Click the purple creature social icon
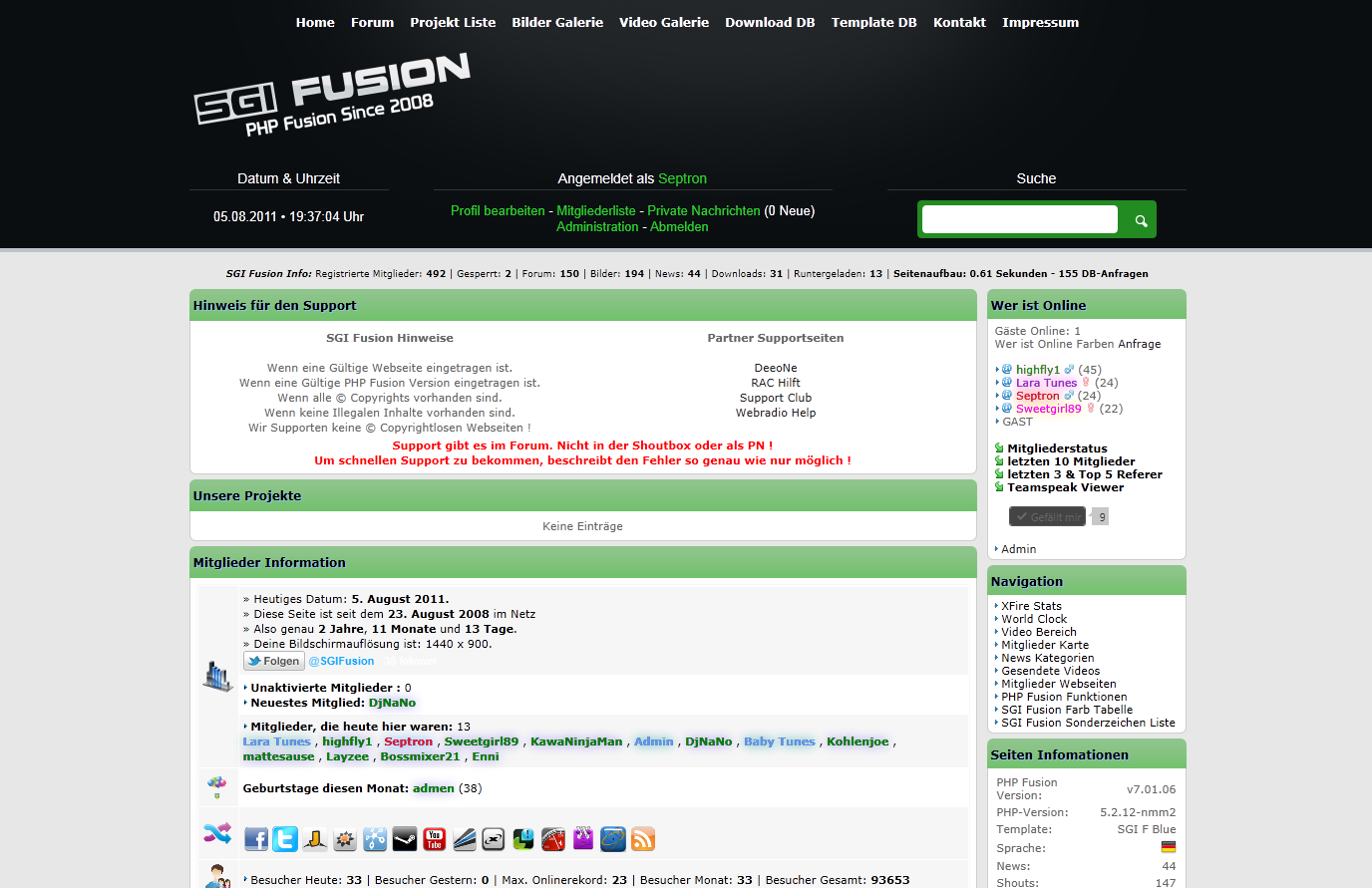This screenshot has width=1372, height=888. tap(583, 839)
